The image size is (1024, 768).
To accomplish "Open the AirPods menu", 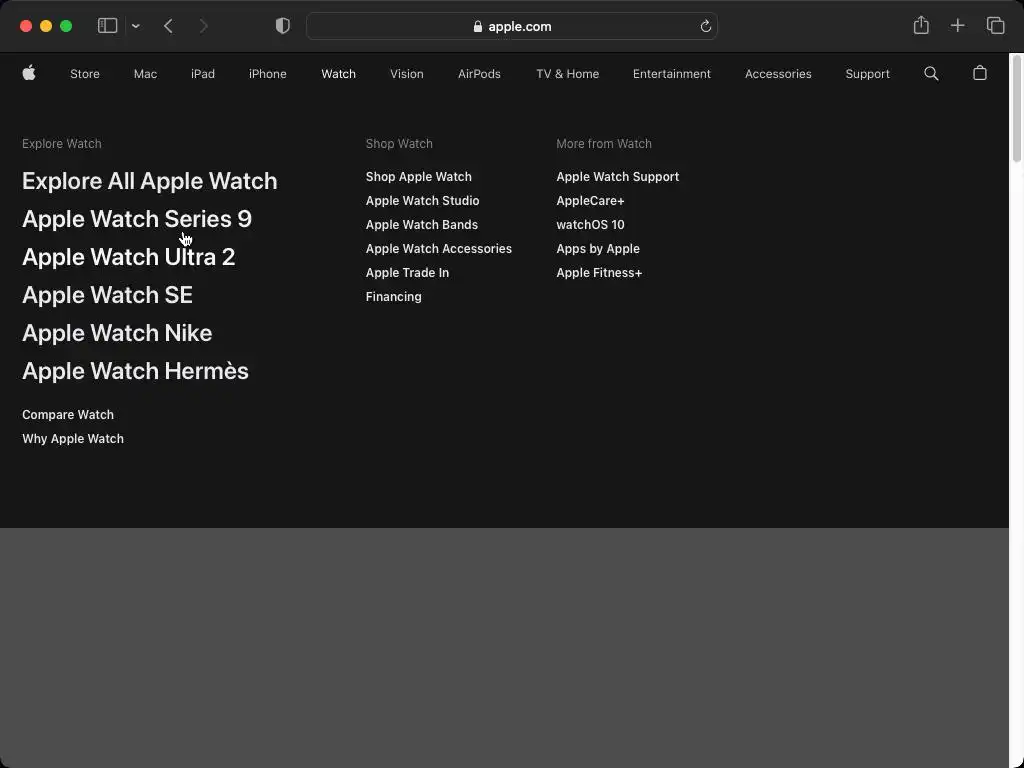I will point(479,74).
